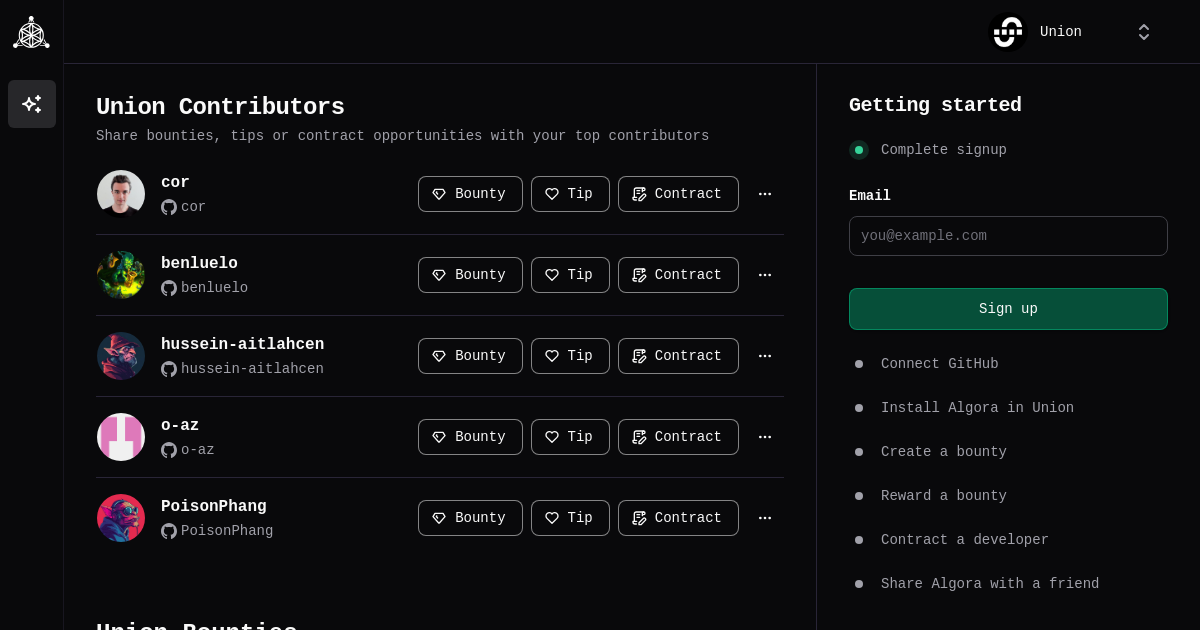
Task: Click the Algora logo icon
Action: point(31,33)
